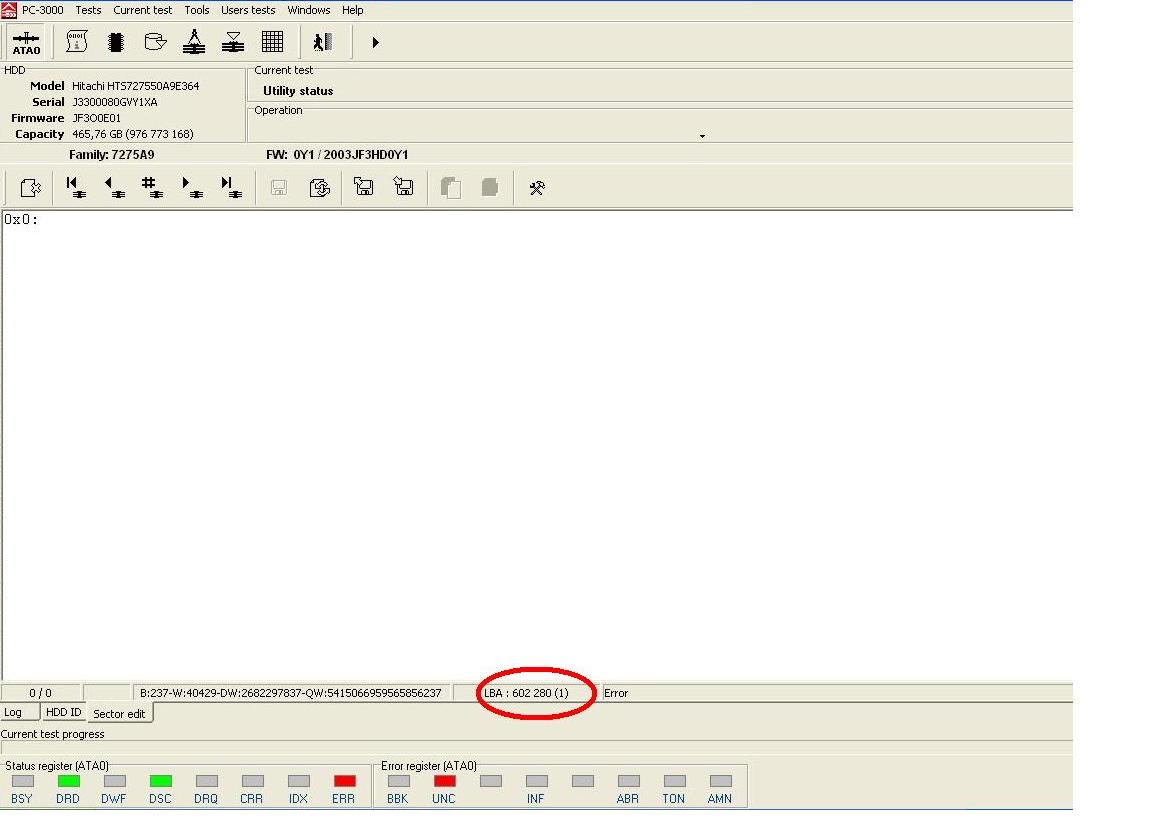The width and height of the screenshot is (1151, 835).
Task: Click the green DSC status indicator
Action: [160, 781]
